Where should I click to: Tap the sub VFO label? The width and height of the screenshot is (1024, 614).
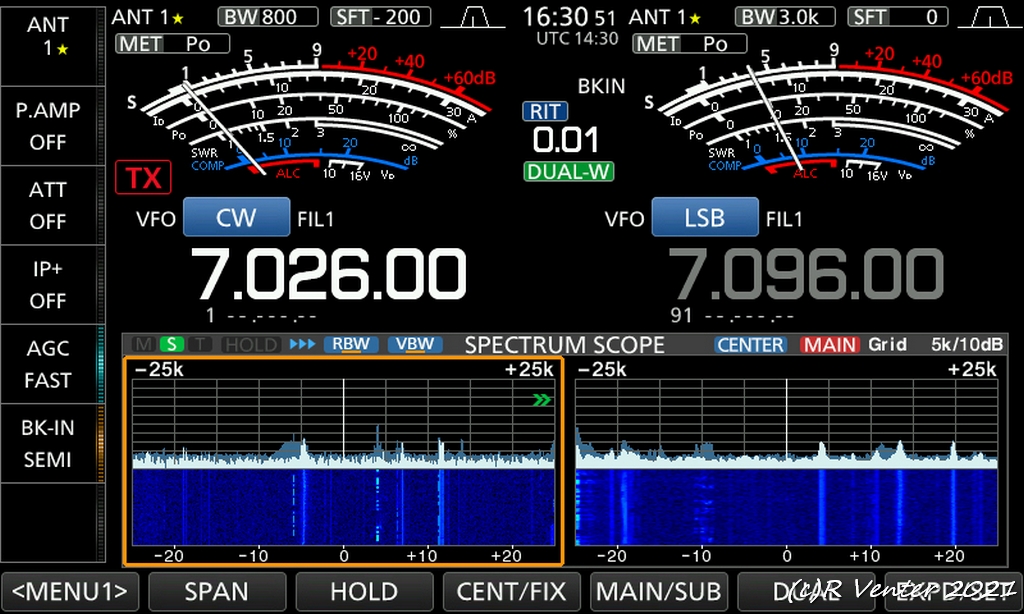[624, 219]
